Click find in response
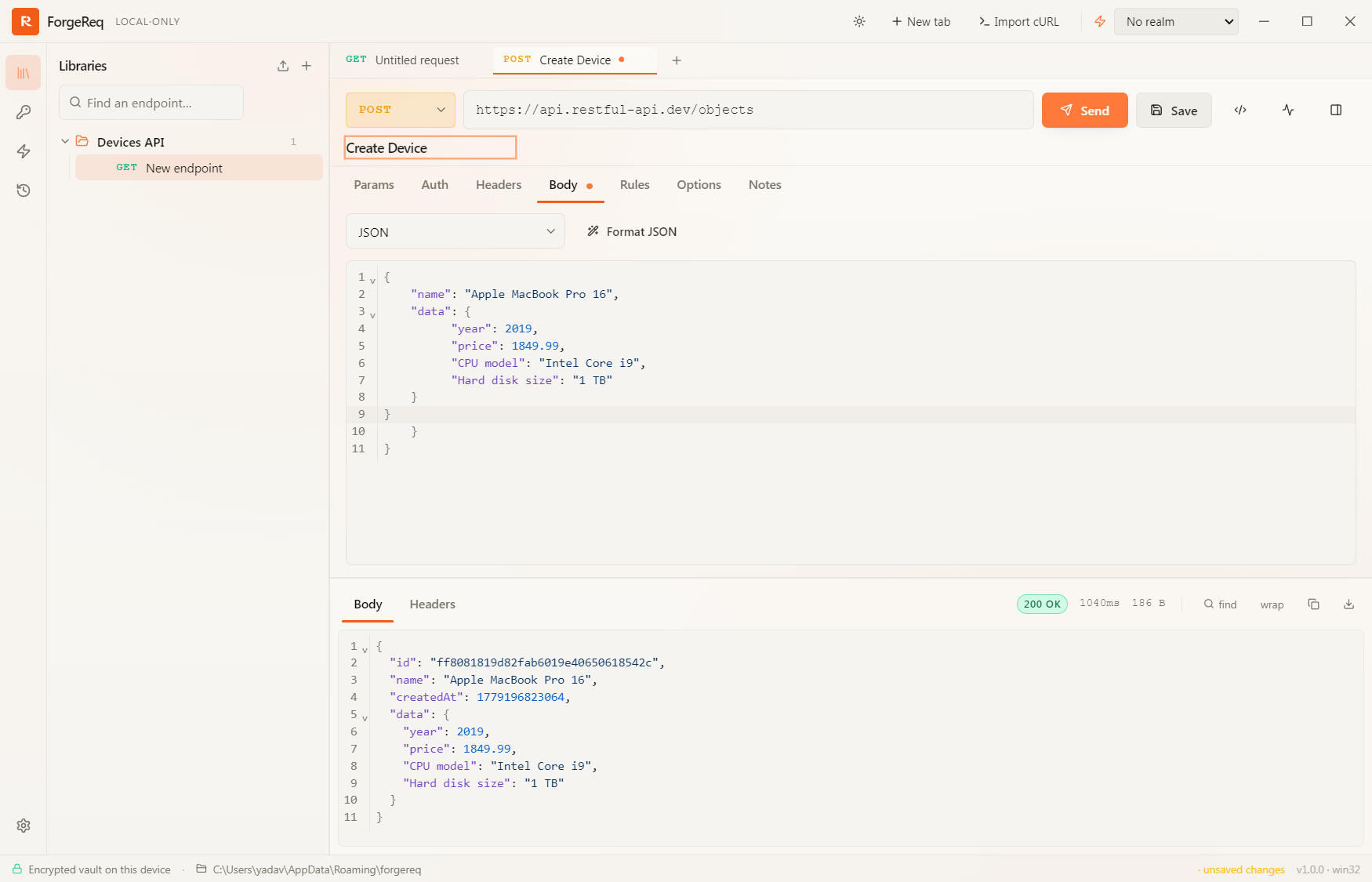Viewport: 1372px width, 882px height. (x=1220, y=604)
